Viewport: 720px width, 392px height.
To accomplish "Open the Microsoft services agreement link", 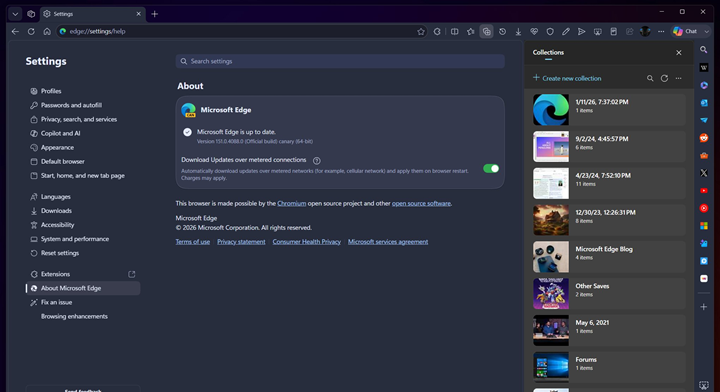I will coord(388,242).
